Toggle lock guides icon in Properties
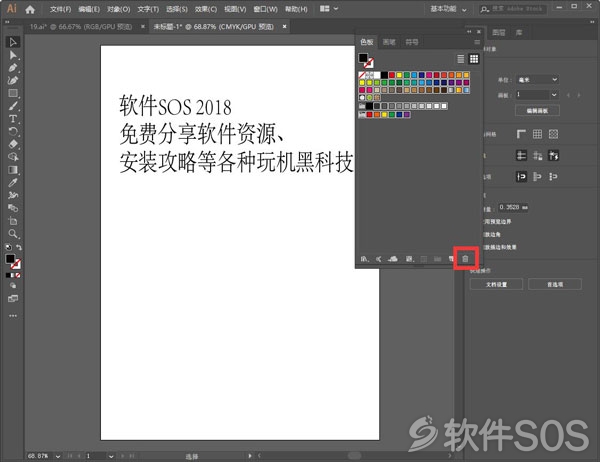 click(x=537, y=155)
